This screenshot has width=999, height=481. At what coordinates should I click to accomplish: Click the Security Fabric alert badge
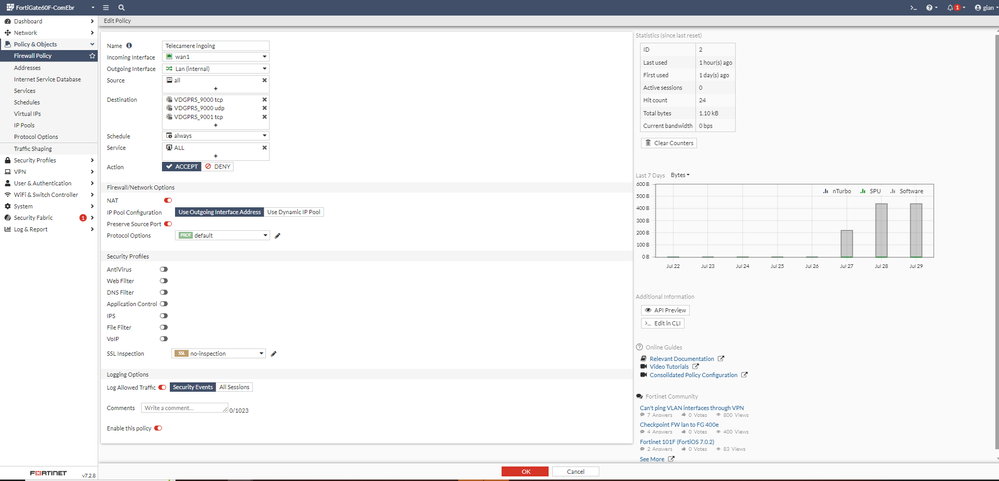83,218
